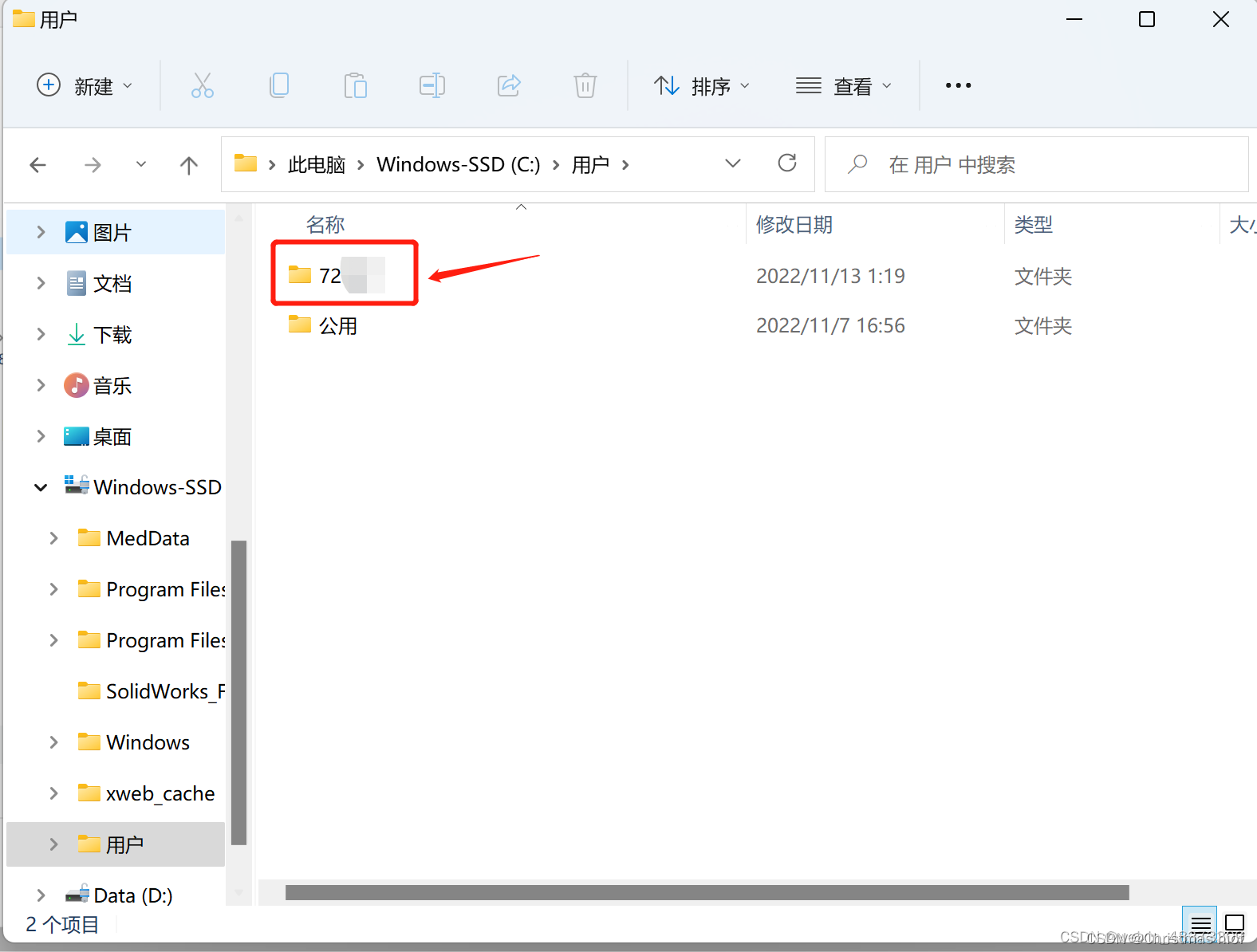
Task: Maximize the 用户 window
Action: pos(1147,19)
